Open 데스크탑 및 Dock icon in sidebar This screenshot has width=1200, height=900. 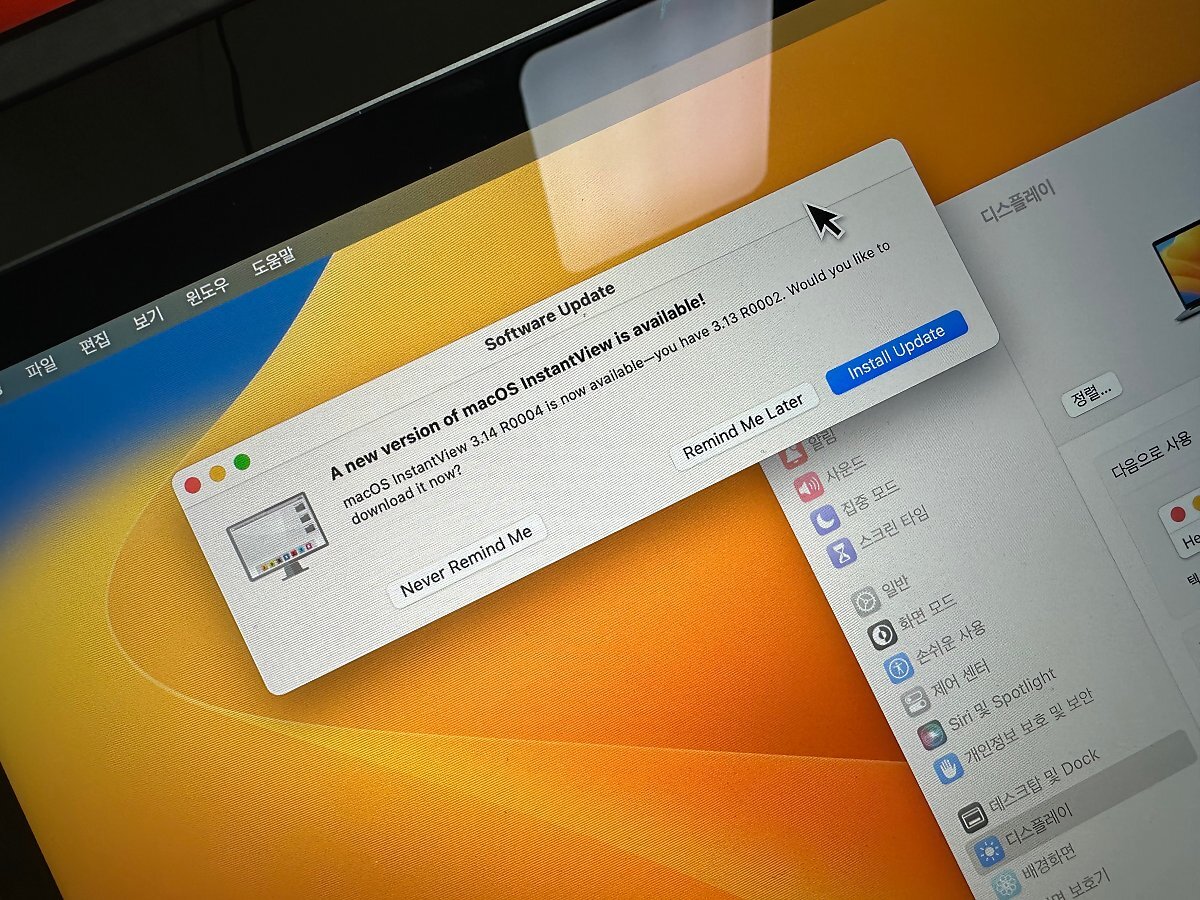click(x=972, y=819)
